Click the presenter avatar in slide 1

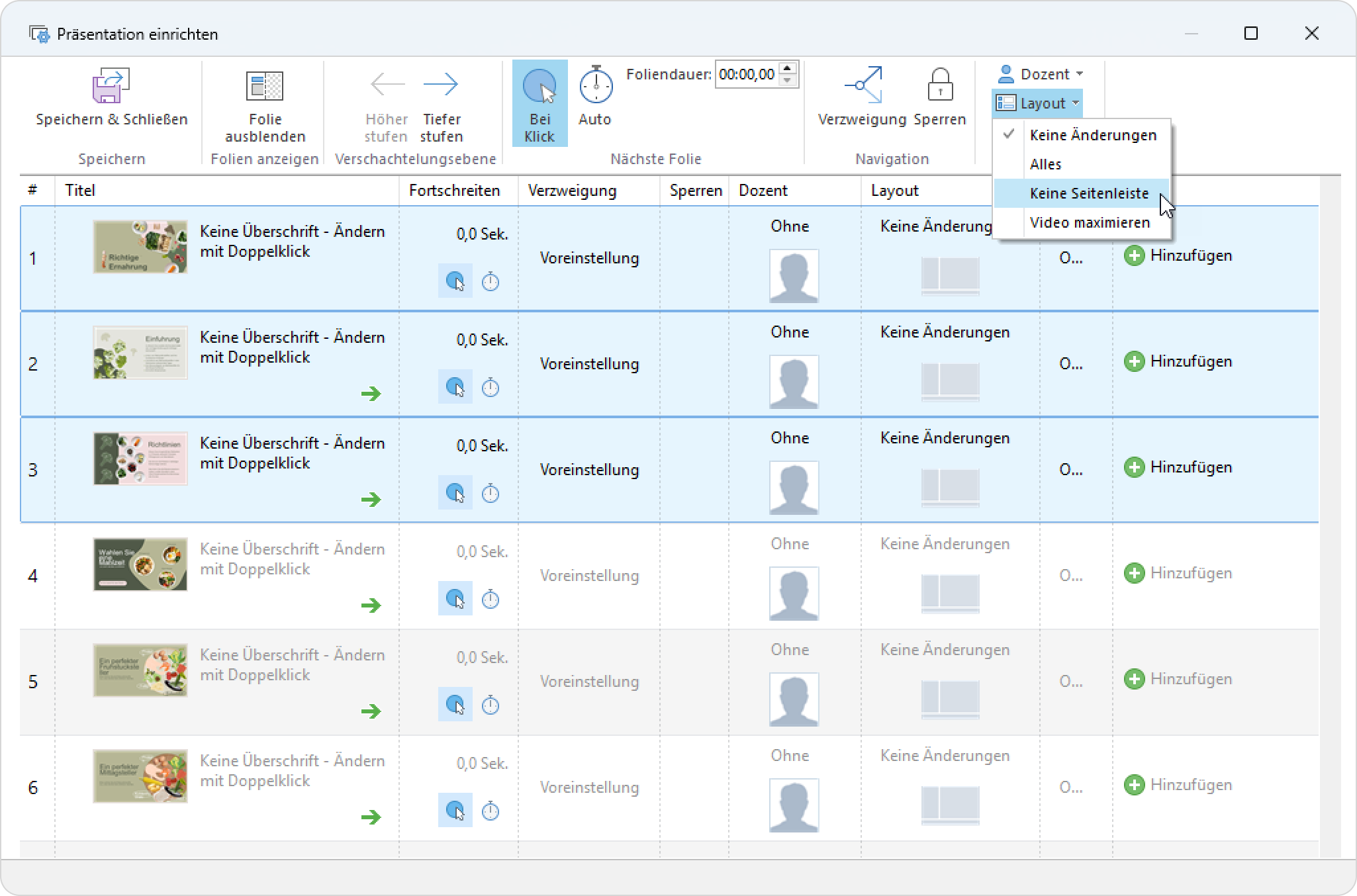tap(794, 276)
